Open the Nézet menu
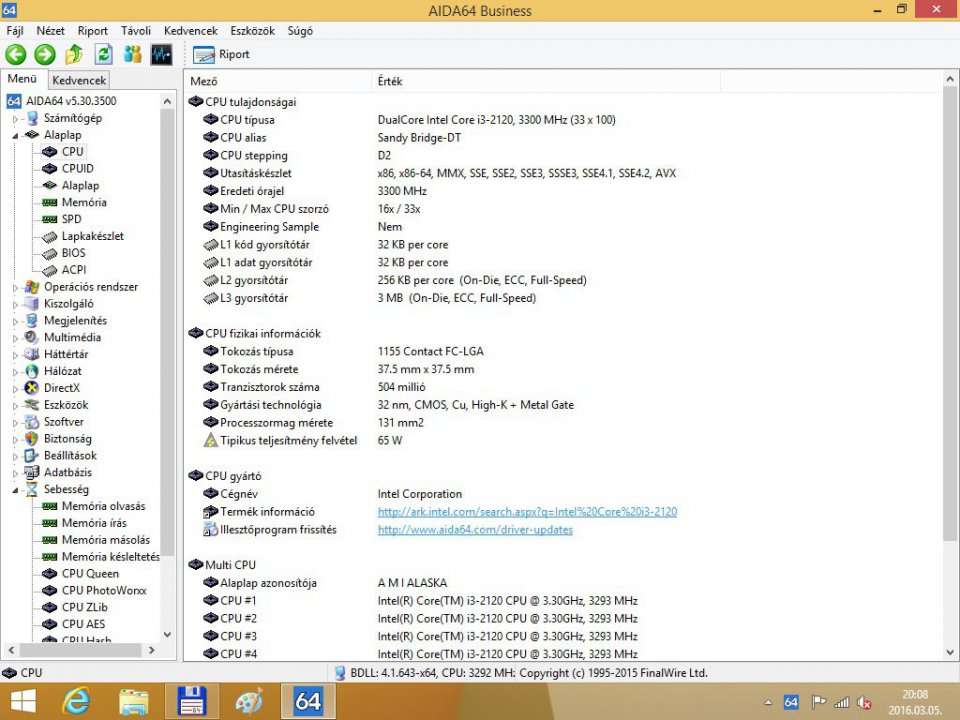 pyautogui.click(x=50, y=31)
